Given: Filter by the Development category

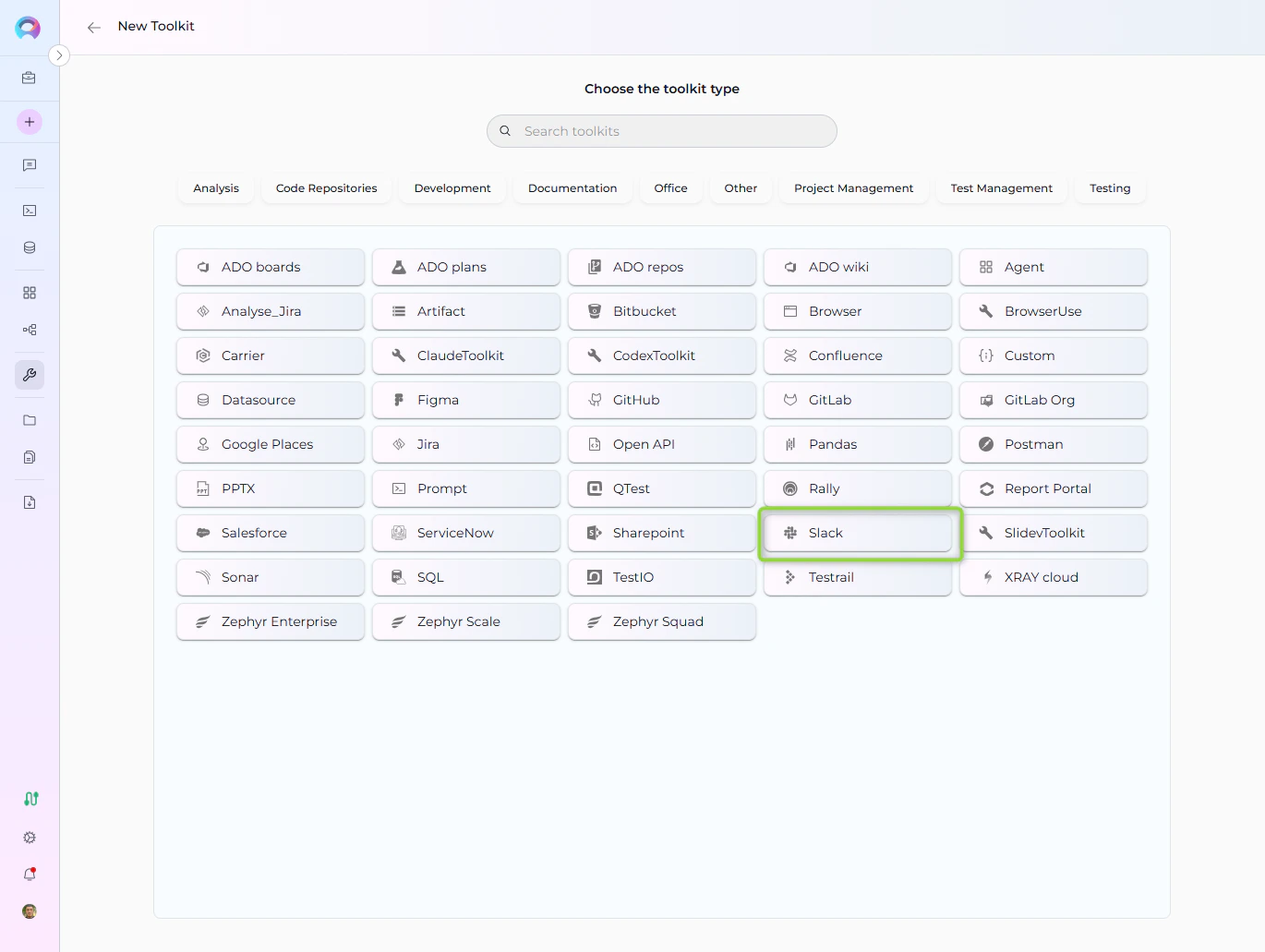Looking at the screenshot, I should click(452, 188).
